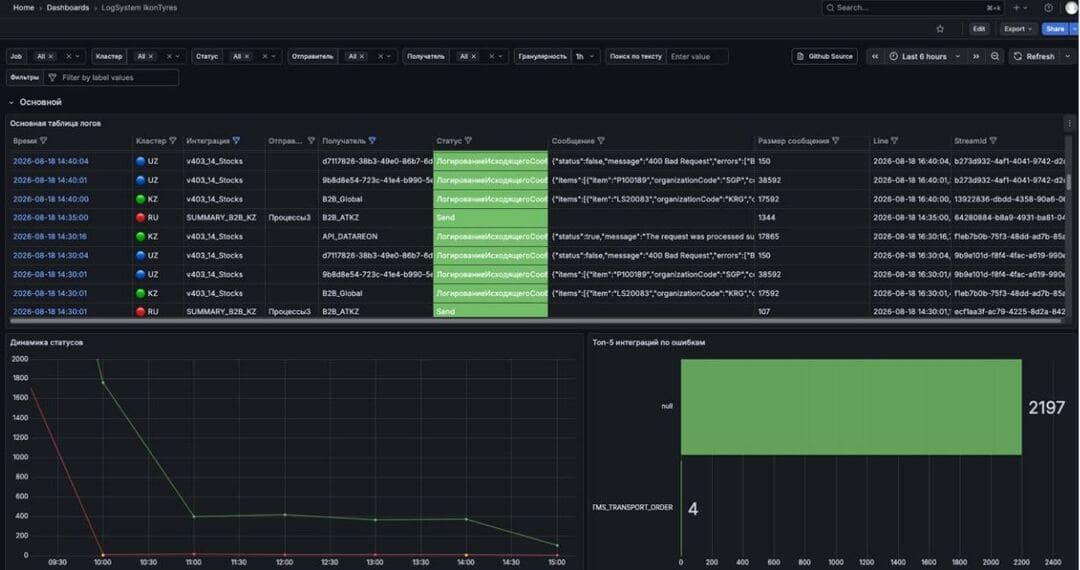This screenshot has height=570, width=1080.
Task: Select the message size cell 1344
Action: click(x=812, y=218)
